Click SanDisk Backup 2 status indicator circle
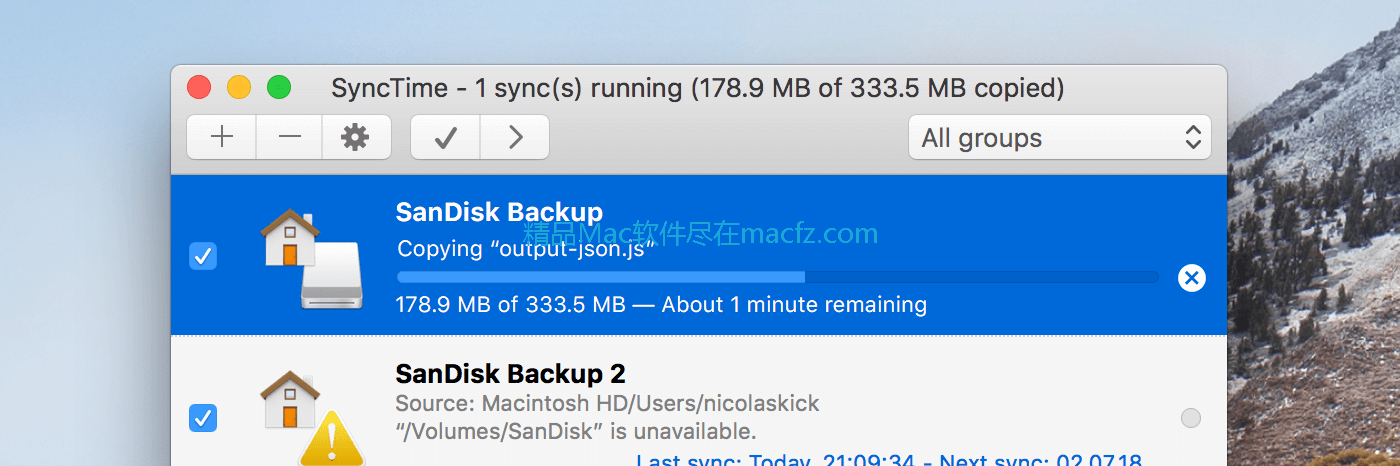1400x466 pixels. pyautogui.click(x=1190, y=418)
